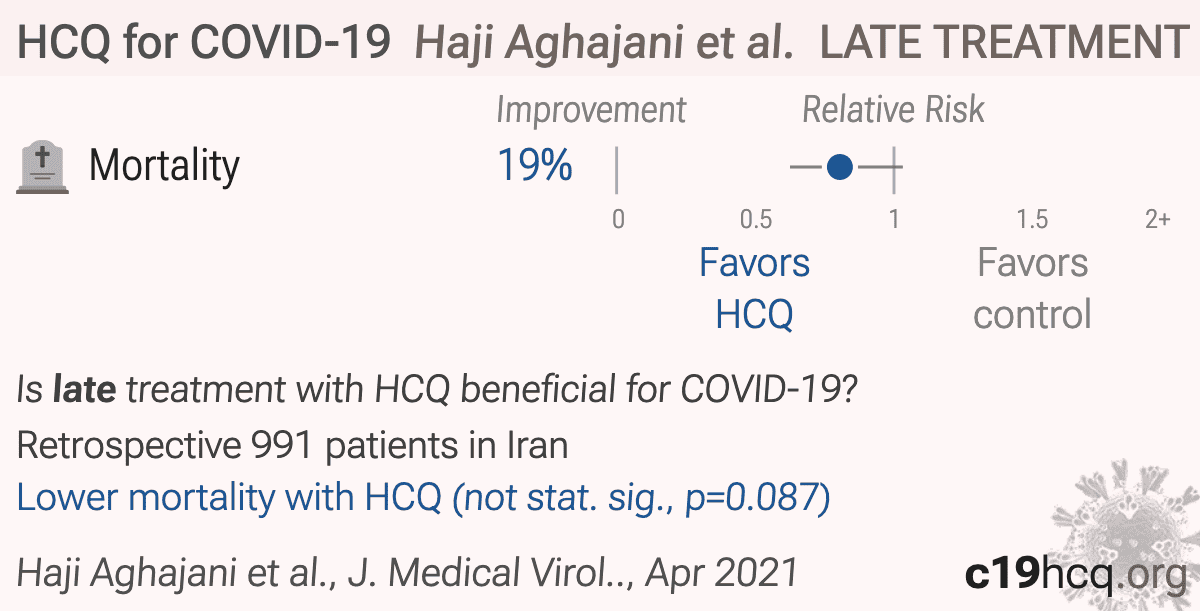Viewport: 1200px width, 611px height.
Task: Click the J. Medical Virol. citation line
Action: tap(407, 574)
